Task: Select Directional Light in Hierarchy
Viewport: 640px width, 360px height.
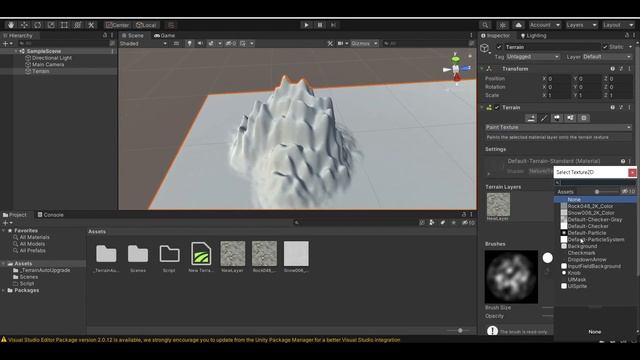Action: [x=52, y=58]
